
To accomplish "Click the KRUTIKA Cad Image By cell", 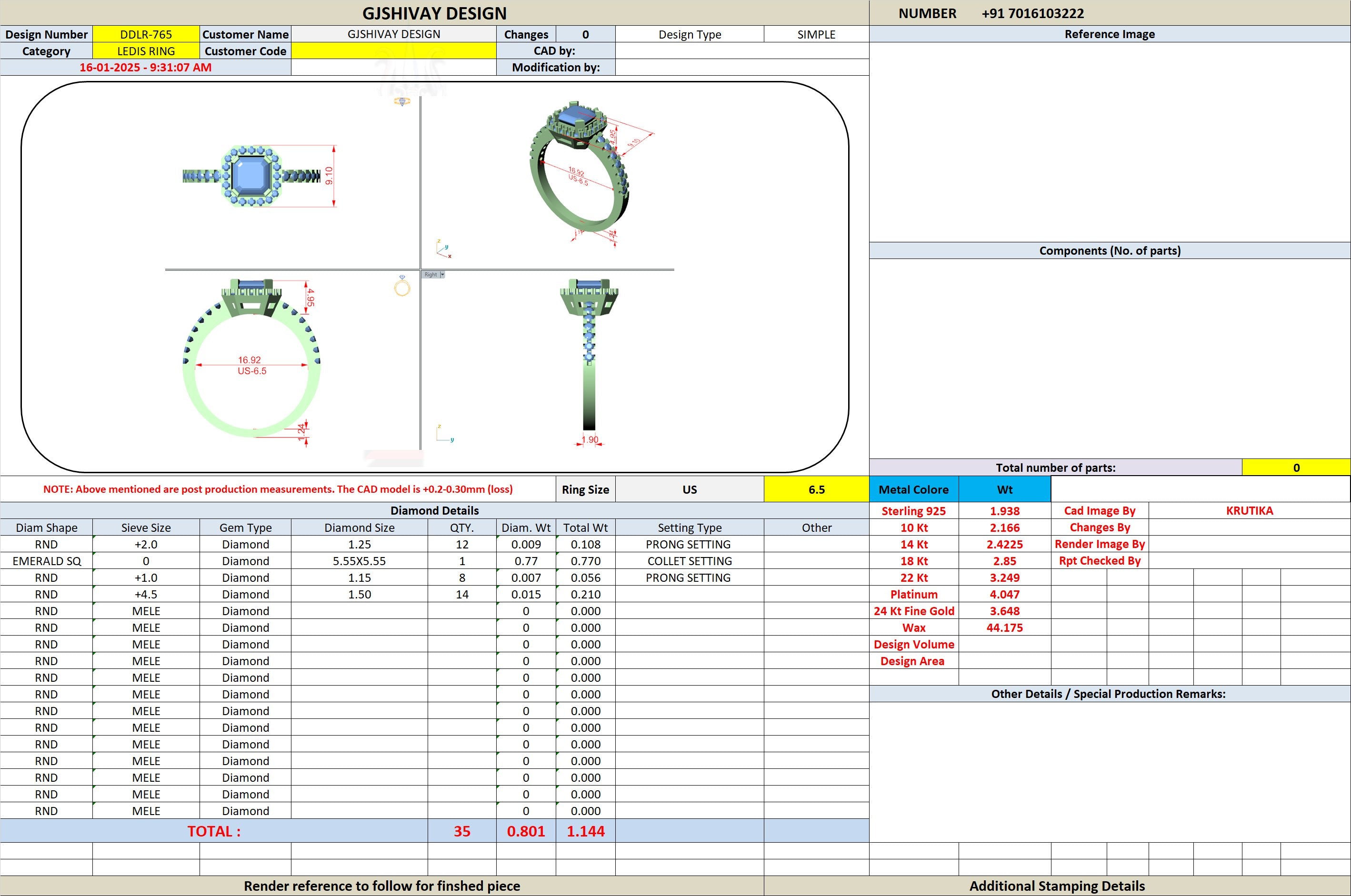I will (1249, 510).
